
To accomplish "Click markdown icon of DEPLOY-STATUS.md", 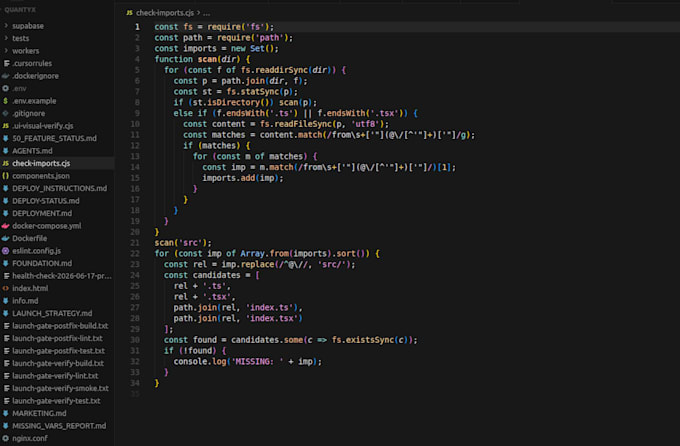I will click(6, 201).
